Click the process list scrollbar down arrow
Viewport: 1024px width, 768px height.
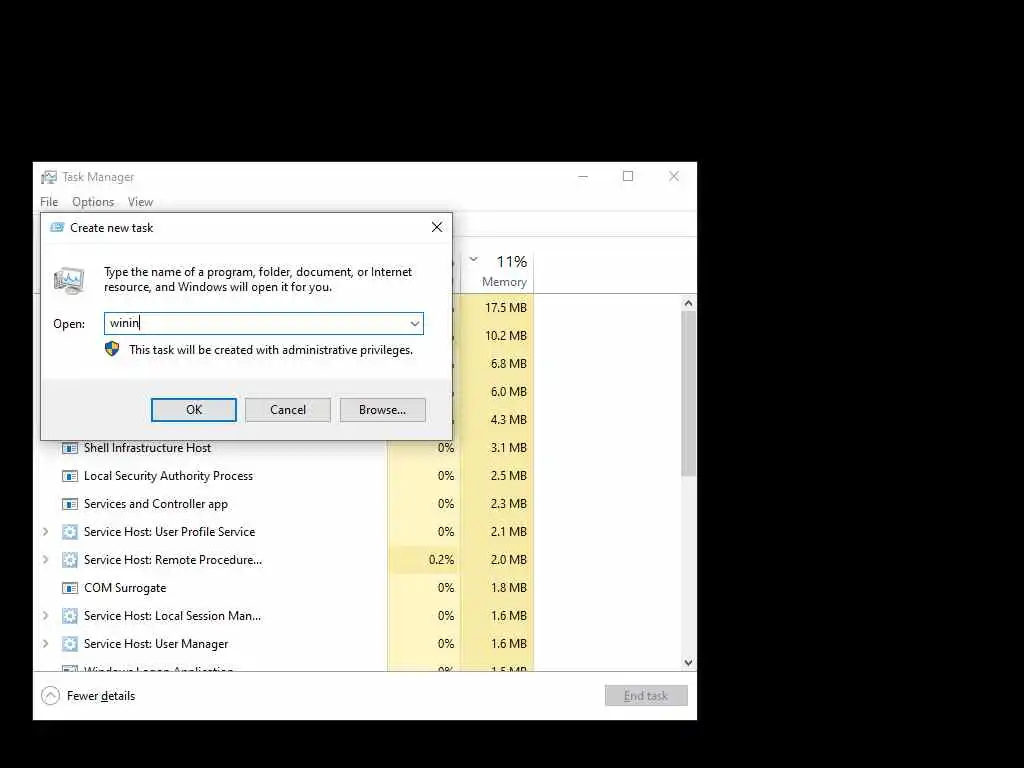(688, 662)
